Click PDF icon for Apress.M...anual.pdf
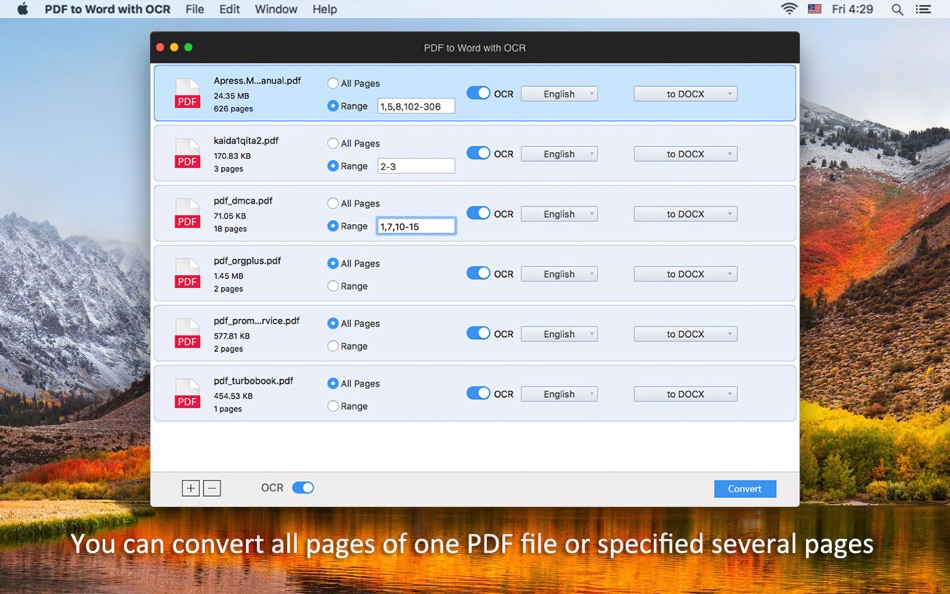 click(187, 94)
